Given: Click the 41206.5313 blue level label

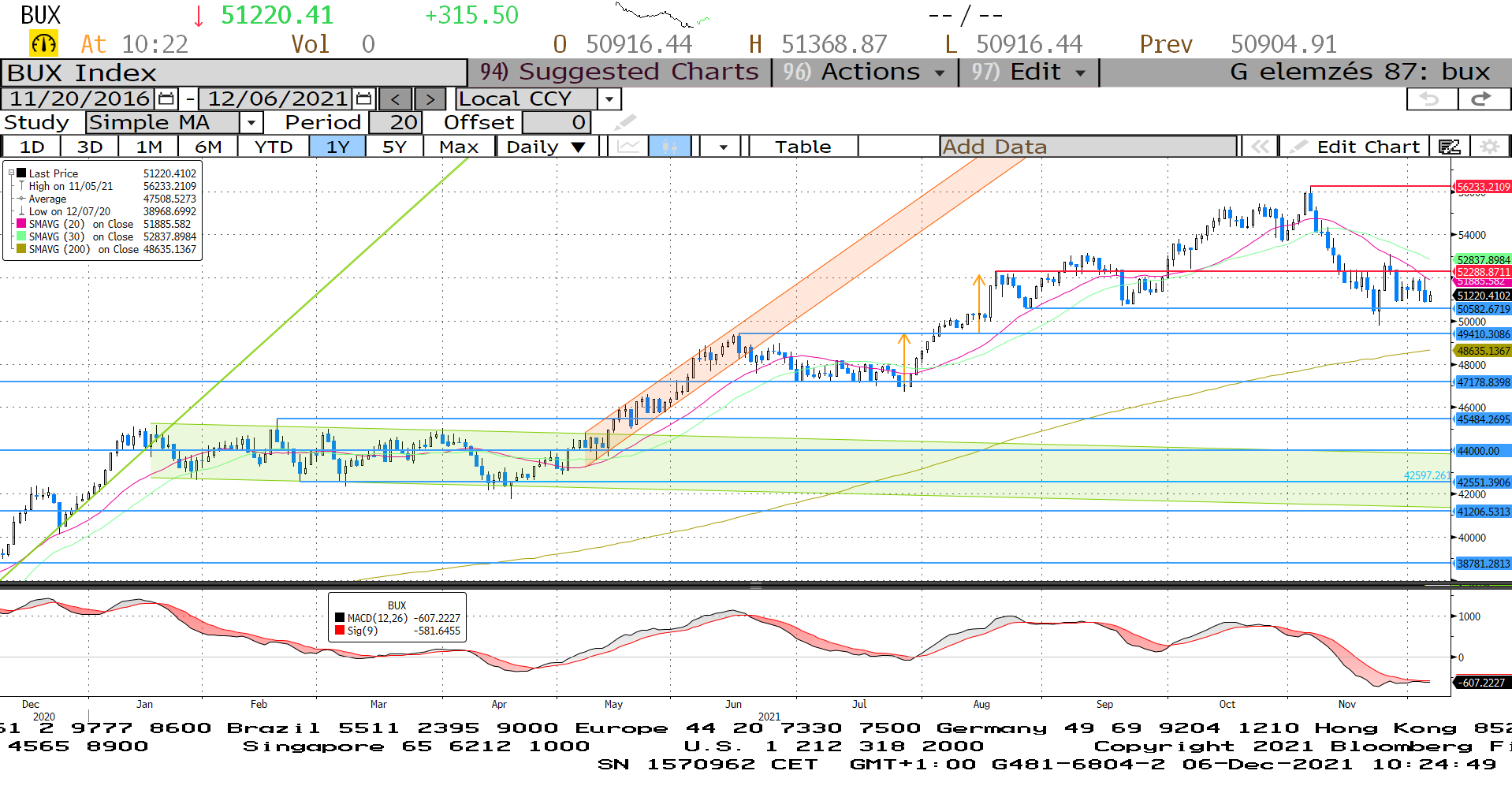Looking at the screenshot, I should [x=1482, y=512].
